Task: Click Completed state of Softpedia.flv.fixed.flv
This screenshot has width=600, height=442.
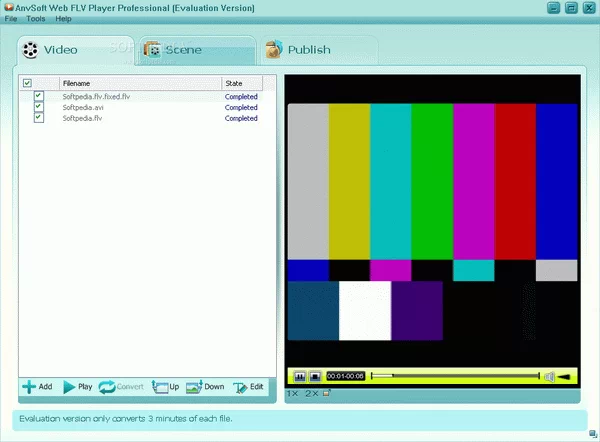Action: 241,96
